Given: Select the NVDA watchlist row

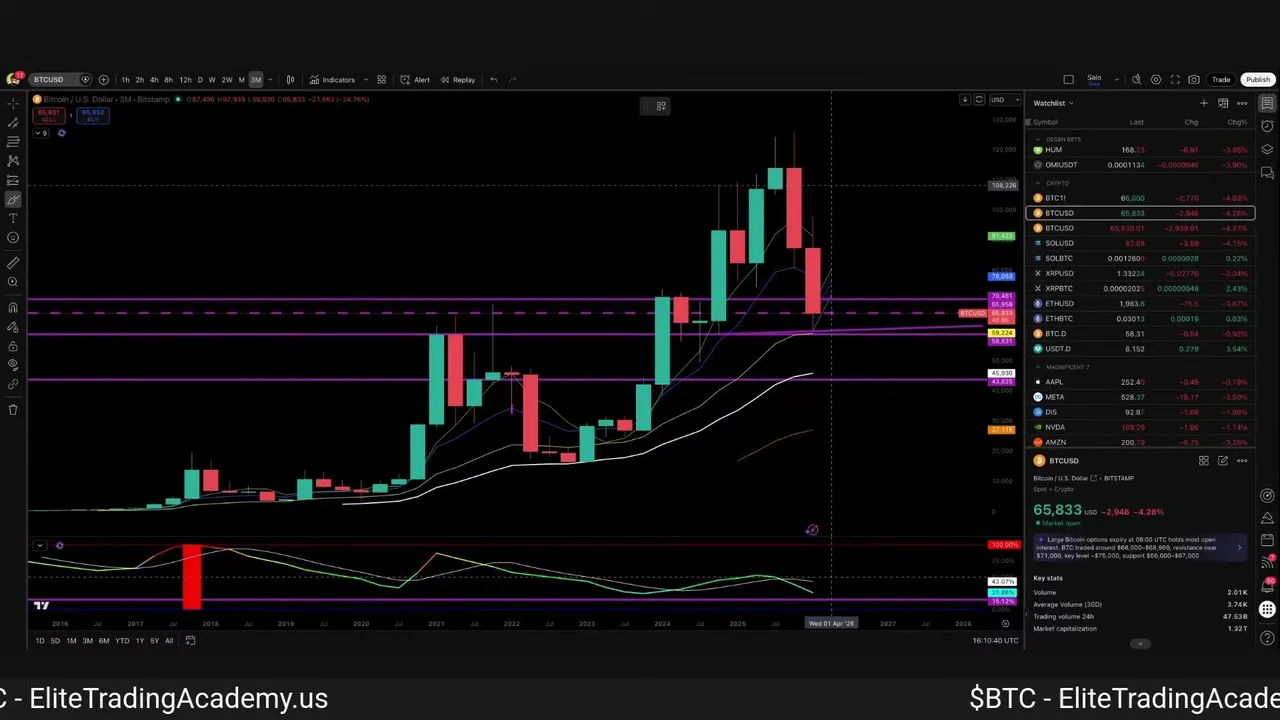Looking at the screenshot, I should 1140,427.
